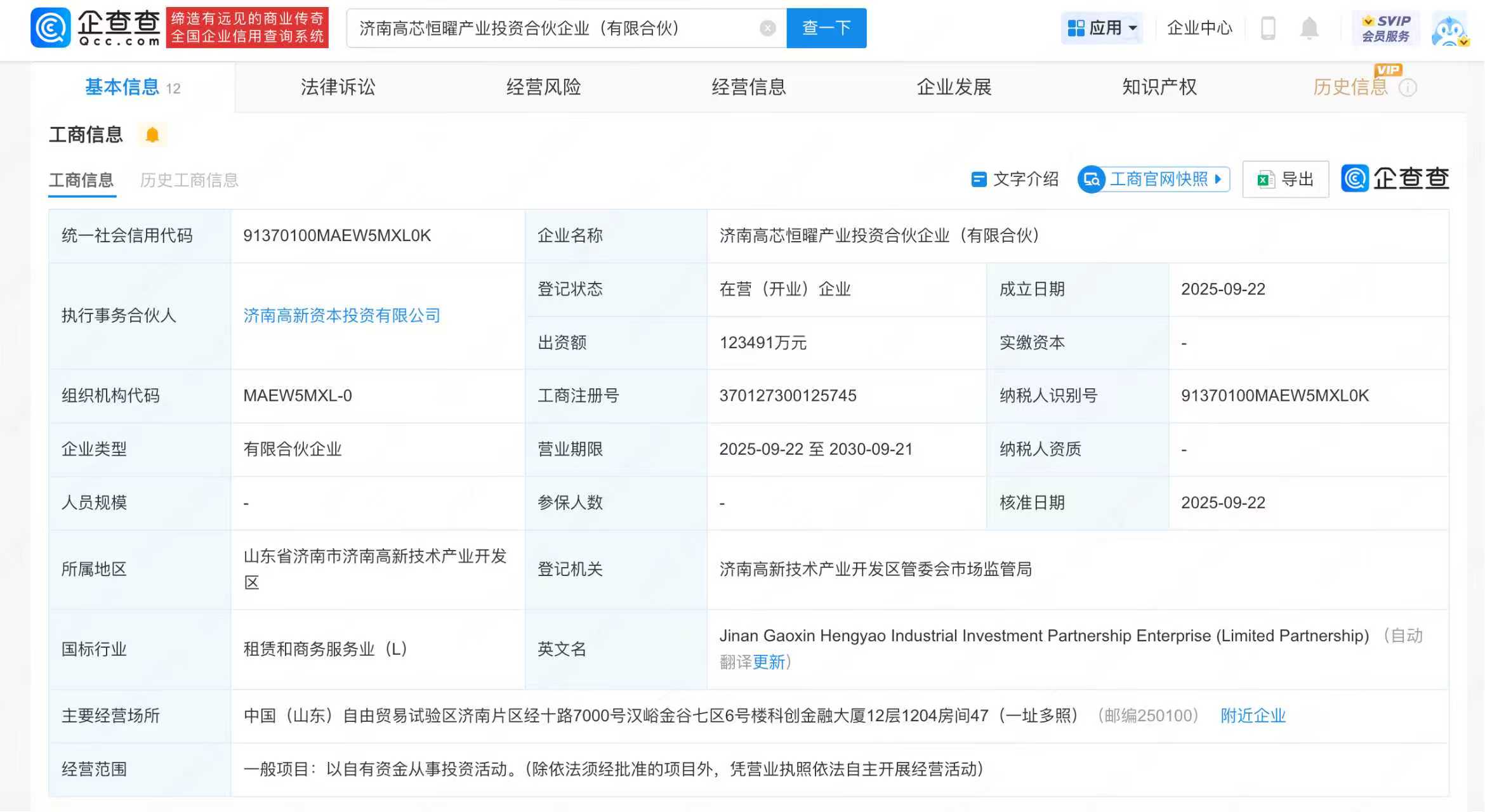Expand the 应用 dropdown menu

click(x=1102, y=27)
